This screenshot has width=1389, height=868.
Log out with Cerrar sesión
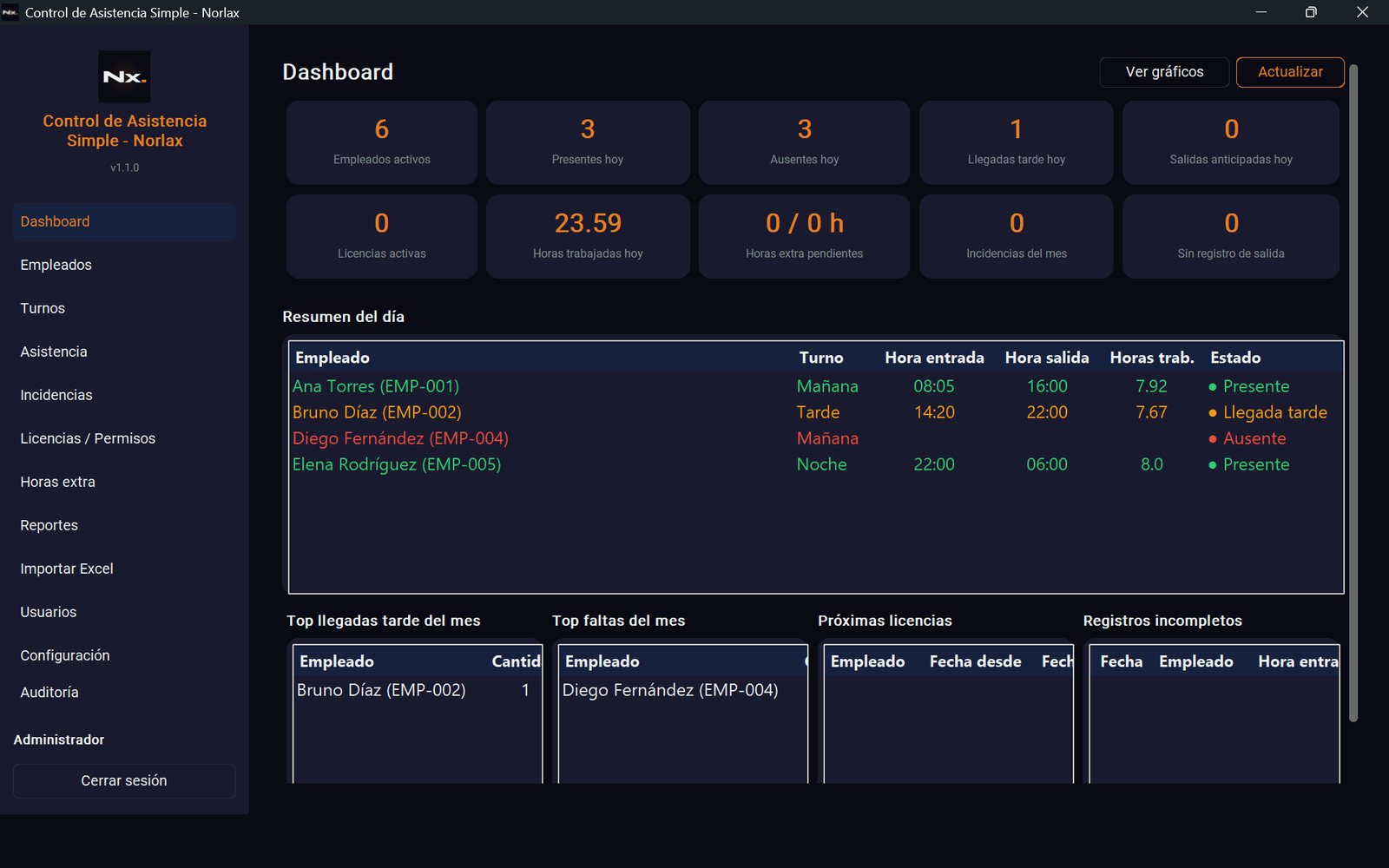[124, 781]
